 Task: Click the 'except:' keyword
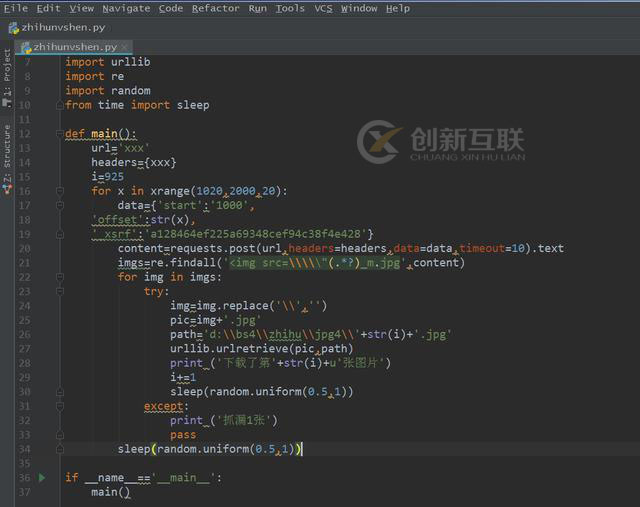coord(166,406)
